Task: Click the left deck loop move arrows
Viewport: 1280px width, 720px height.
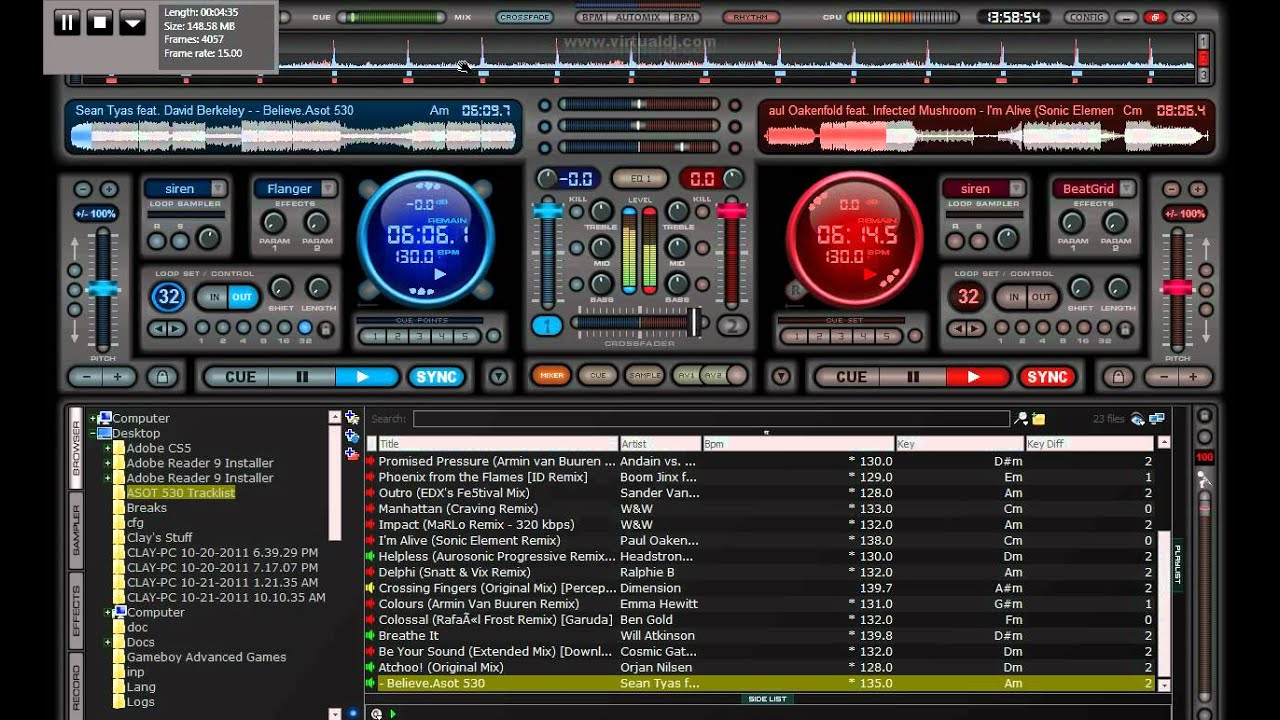Action: click(167, 328)
